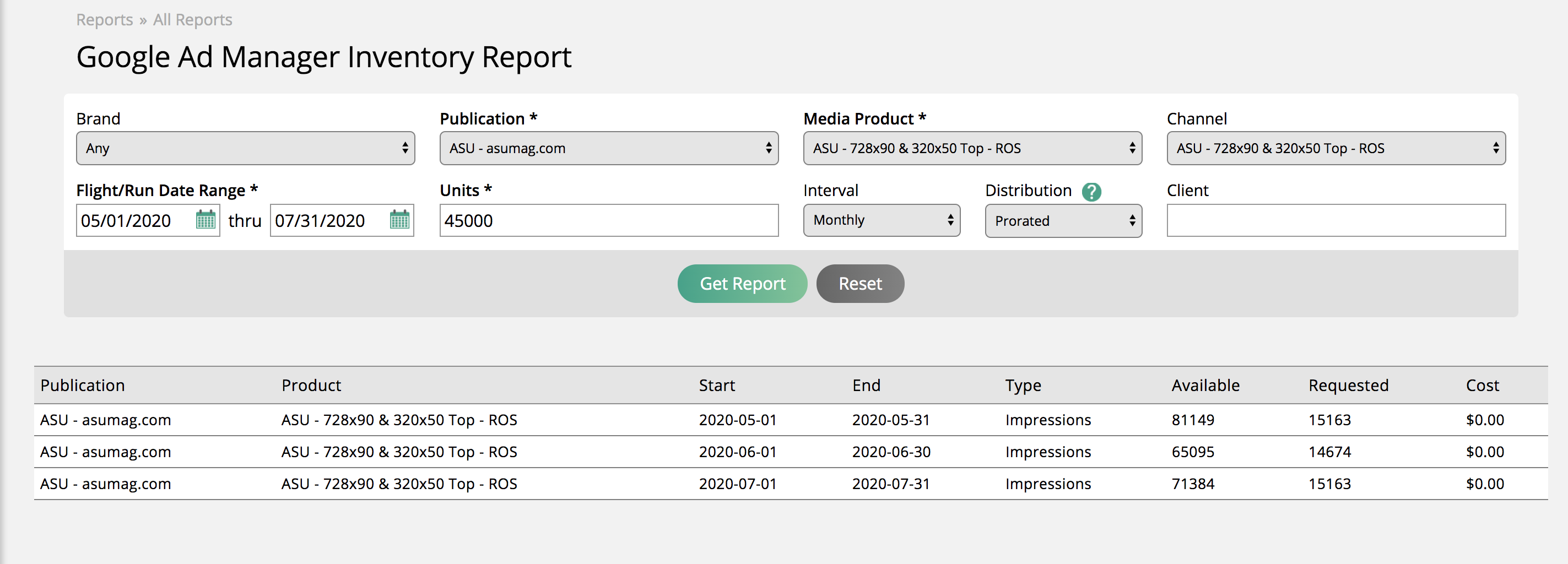Open the end date calendar picker
Image resolution: width=1568 pixels, height=564 pixels.
point(399,220)
